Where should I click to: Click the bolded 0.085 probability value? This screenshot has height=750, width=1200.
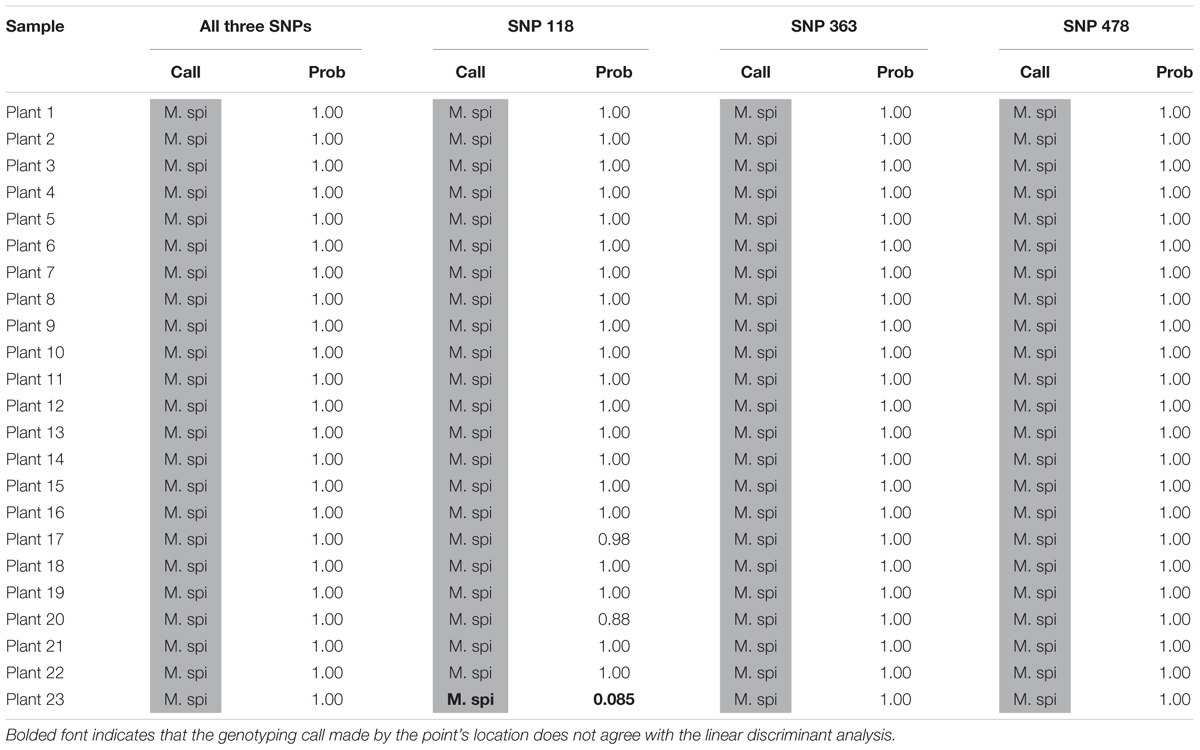point(612,700)
